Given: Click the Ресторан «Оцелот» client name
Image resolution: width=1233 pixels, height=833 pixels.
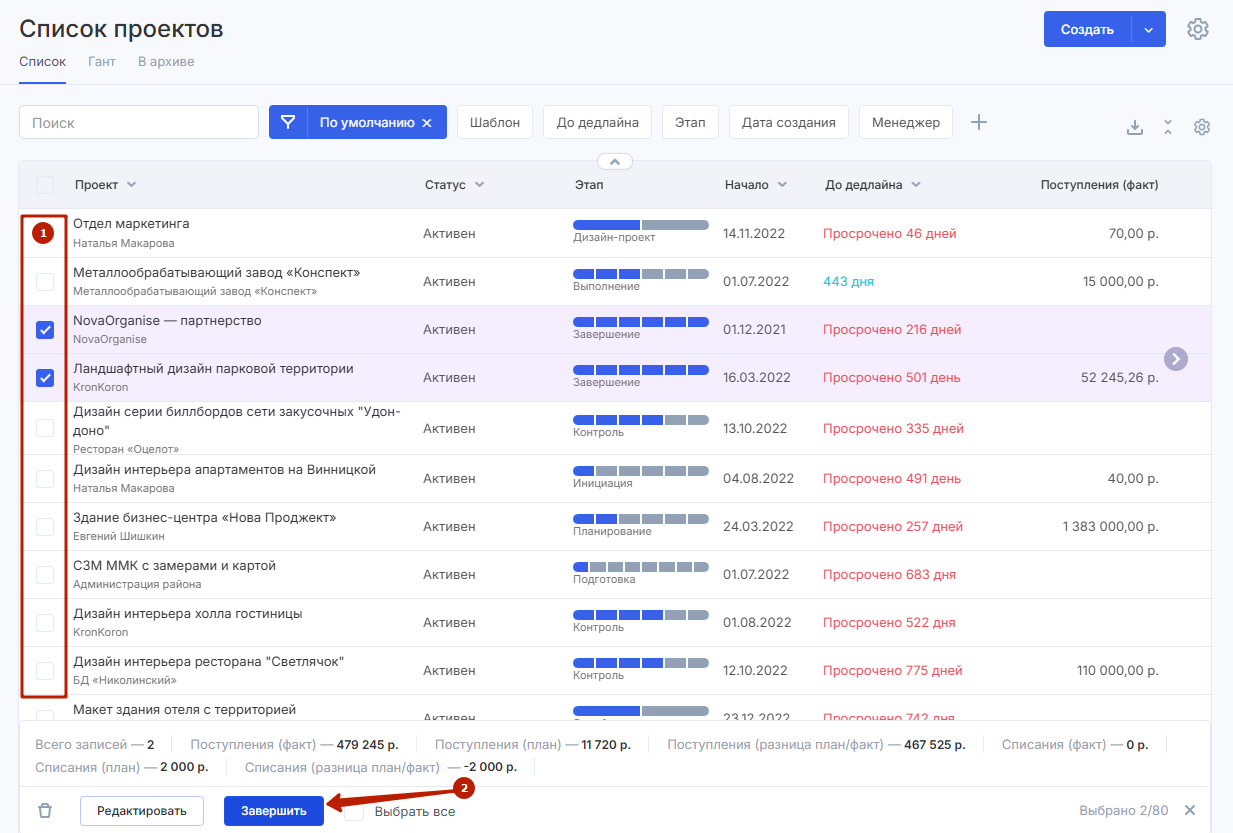Looking at the screenshot, I should [126, 449].
